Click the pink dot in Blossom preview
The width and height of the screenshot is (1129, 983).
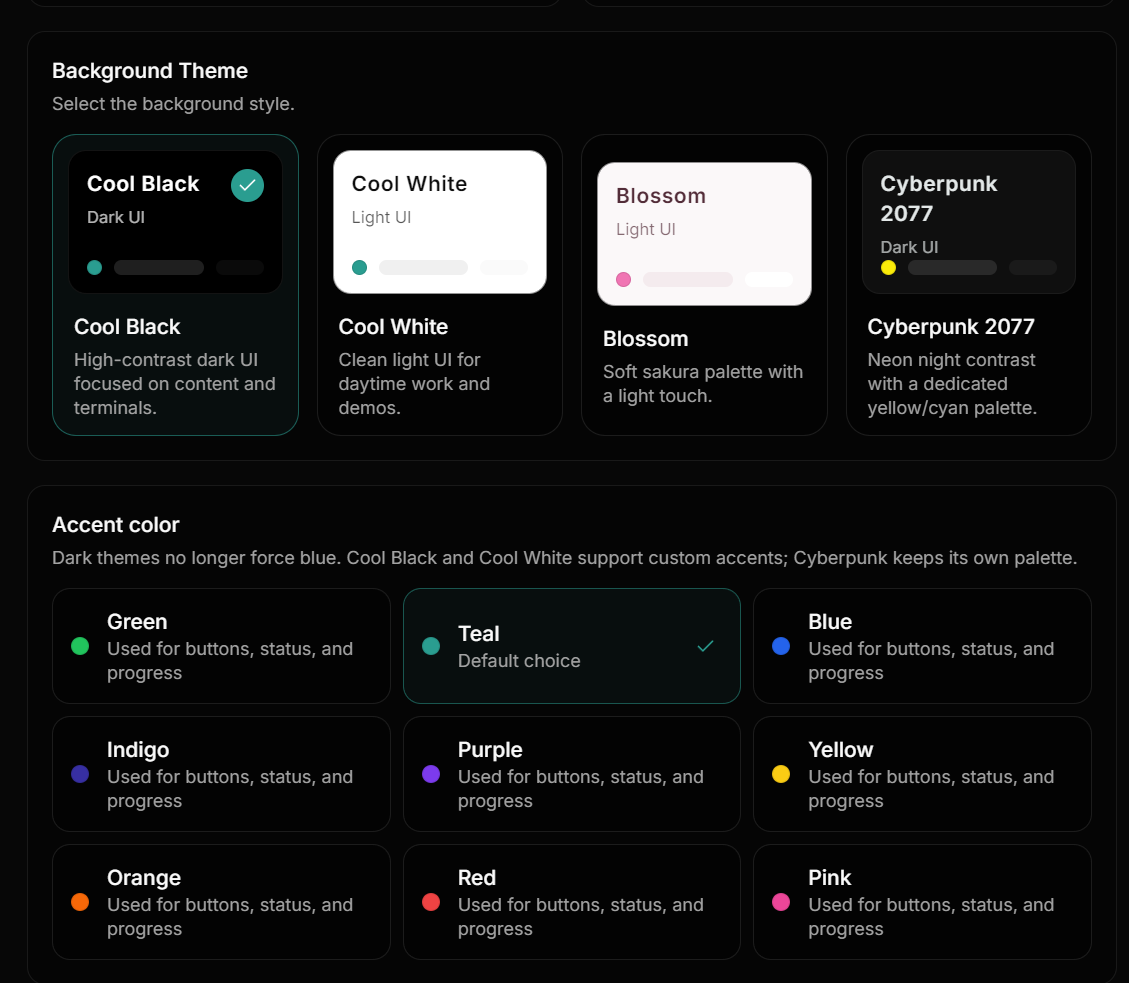pyautogui.click(x=624, y=279)
